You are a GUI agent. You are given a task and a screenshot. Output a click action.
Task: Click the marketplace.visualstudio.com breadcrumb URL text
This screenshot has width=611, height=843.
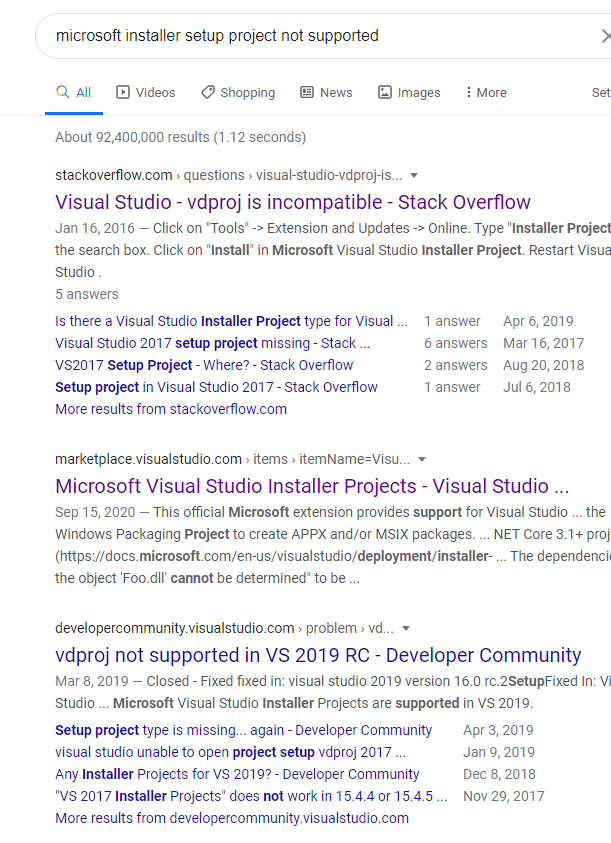(232, 459)
